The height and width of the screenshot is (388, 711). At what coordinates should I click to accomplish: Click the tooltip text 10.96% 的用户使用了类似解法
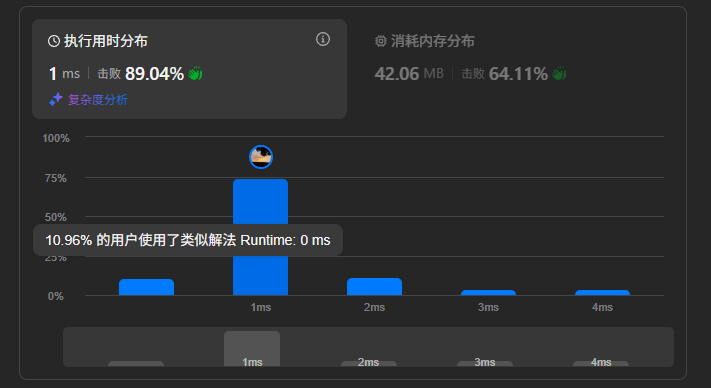(x=141, y=240)
